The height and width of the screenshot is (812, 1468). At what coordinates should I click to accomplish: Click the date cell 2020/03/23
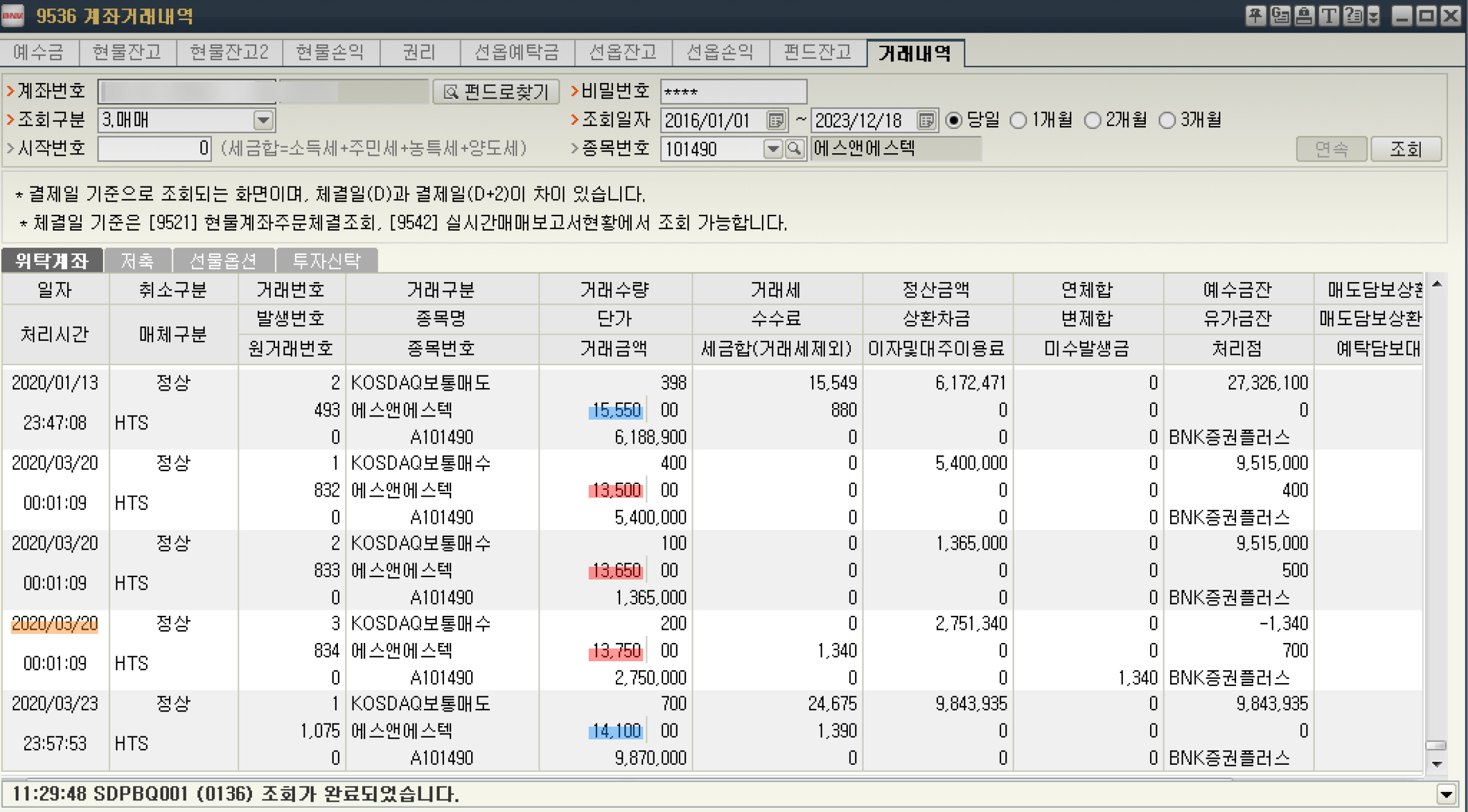point(55,704)
